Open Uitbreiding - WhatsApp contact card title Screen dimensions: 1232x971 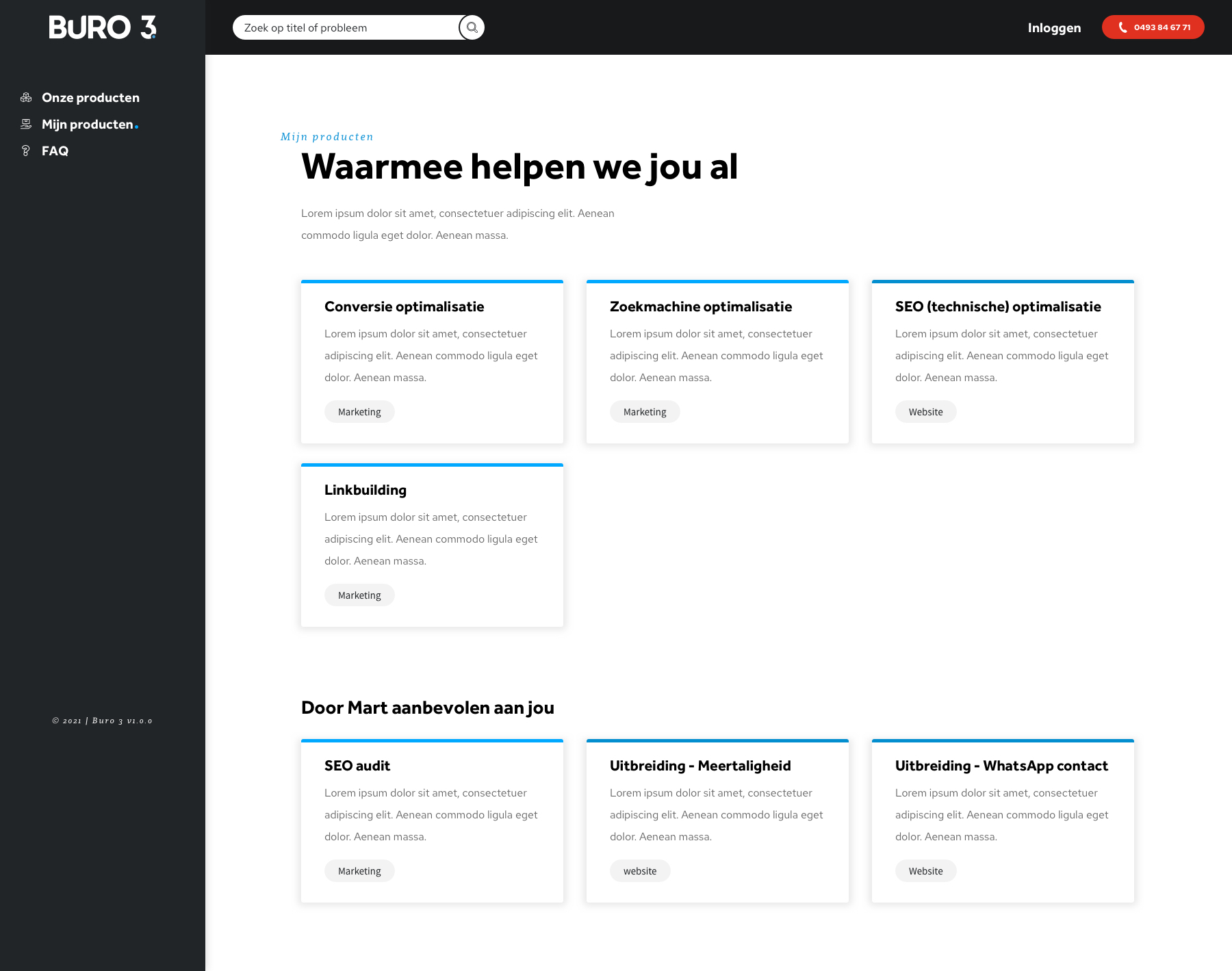(1001, 766)
